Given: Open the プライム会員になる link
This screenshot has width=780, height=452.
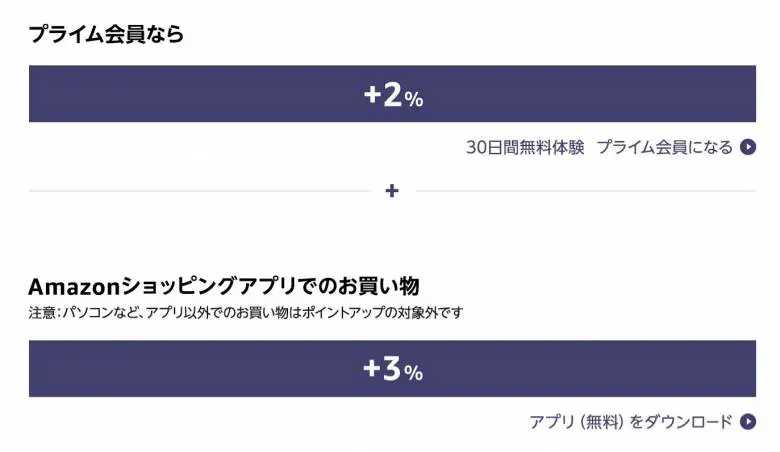Looking at the screenshot, I should pyautogui.click(x=665, y=147).
